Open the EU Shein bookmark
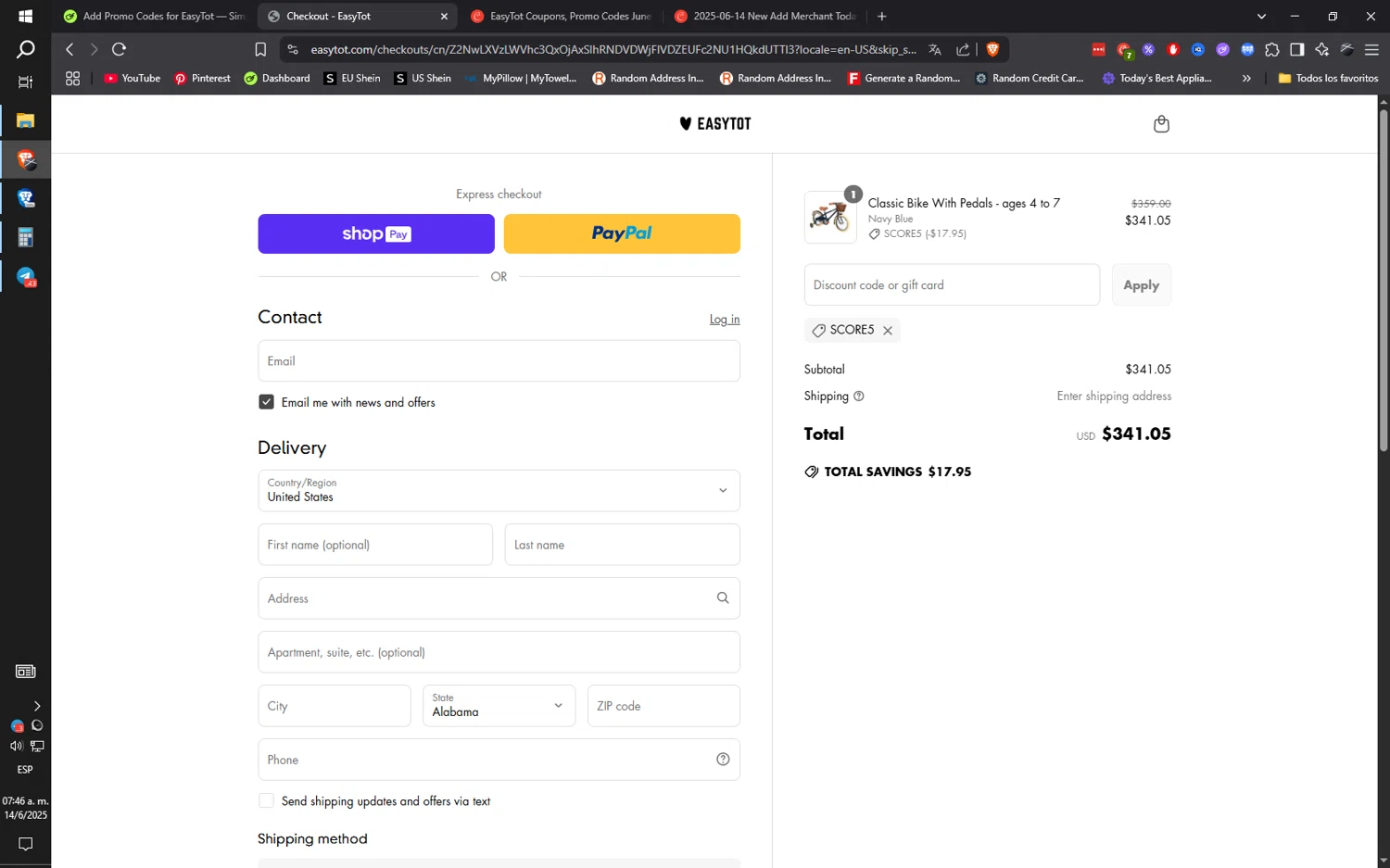This screenshot has width=1390, height=868. (352, 79)
